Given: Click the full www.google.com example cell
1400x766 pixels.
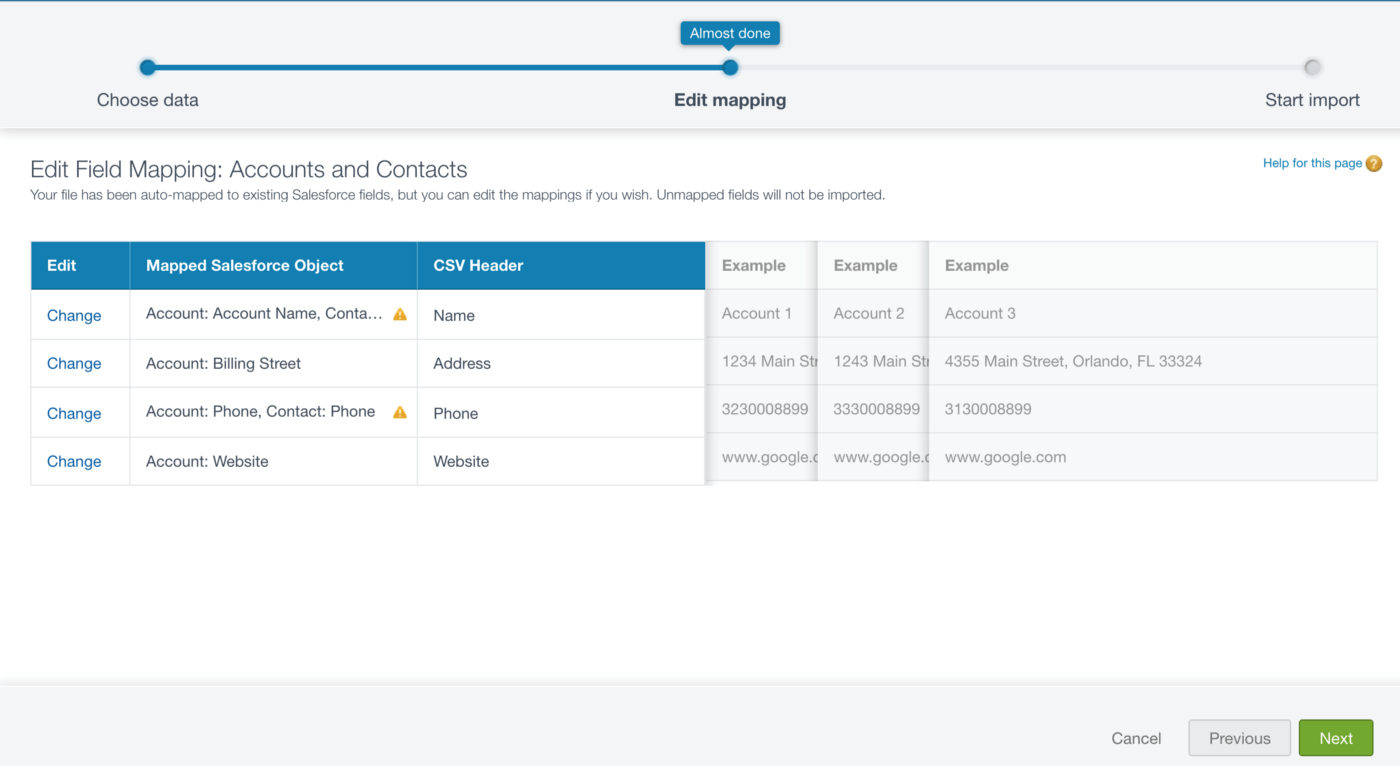Looking at the screenshot, I should (x=1153, y=457).
